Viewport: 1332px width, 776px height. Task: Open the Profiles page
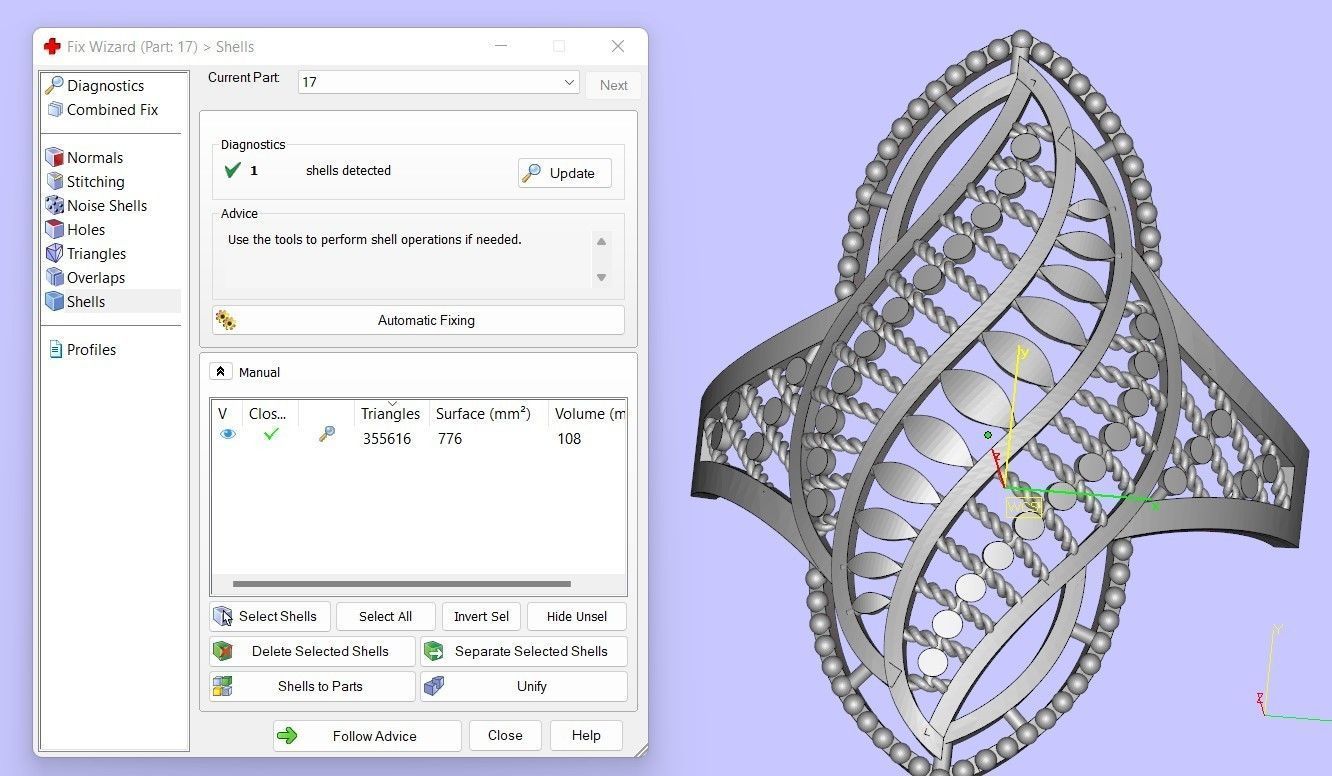(x=91, y=350)
